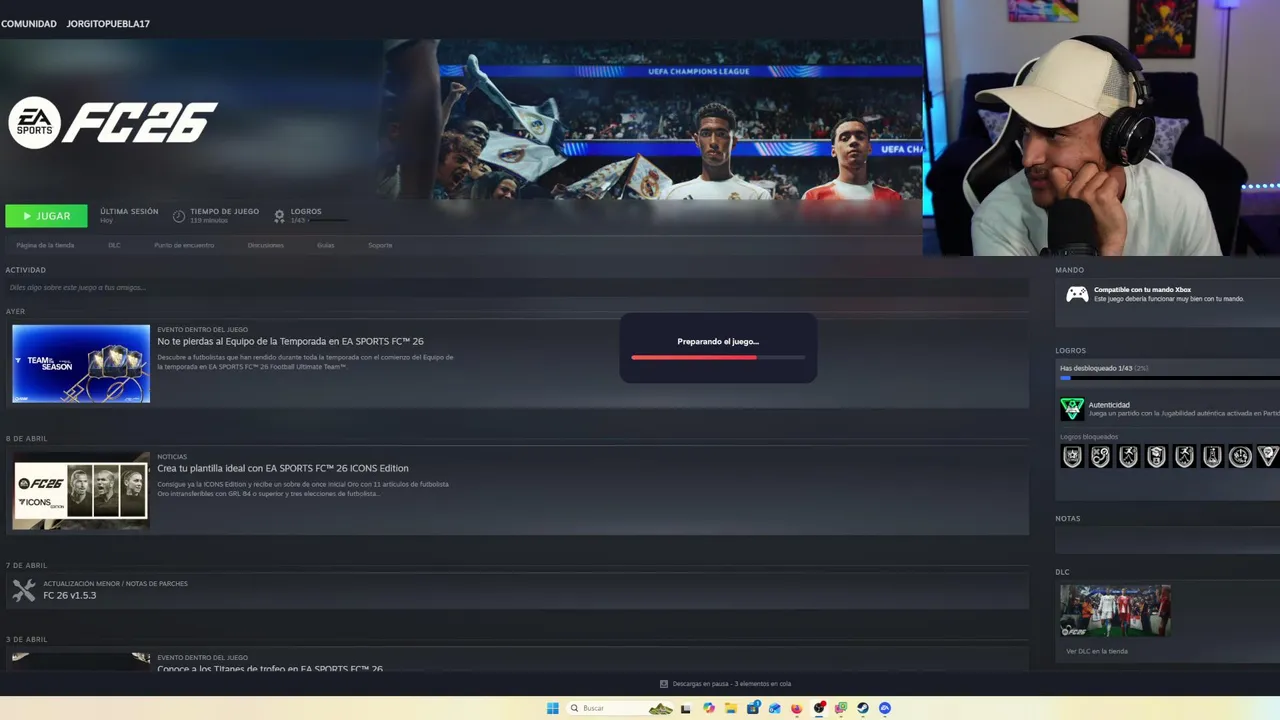Click the eighth locked achievement, the triangle badge
The height and width of the screenshot is (720, 1280).
click(x=1267, y=457)
